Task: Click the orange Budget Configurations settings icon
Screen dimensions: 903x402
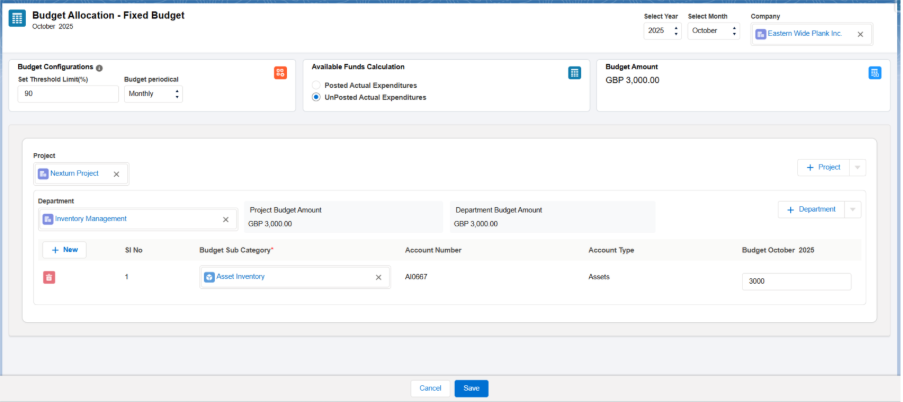Action: pyautogui.click(x=280, y=73)
